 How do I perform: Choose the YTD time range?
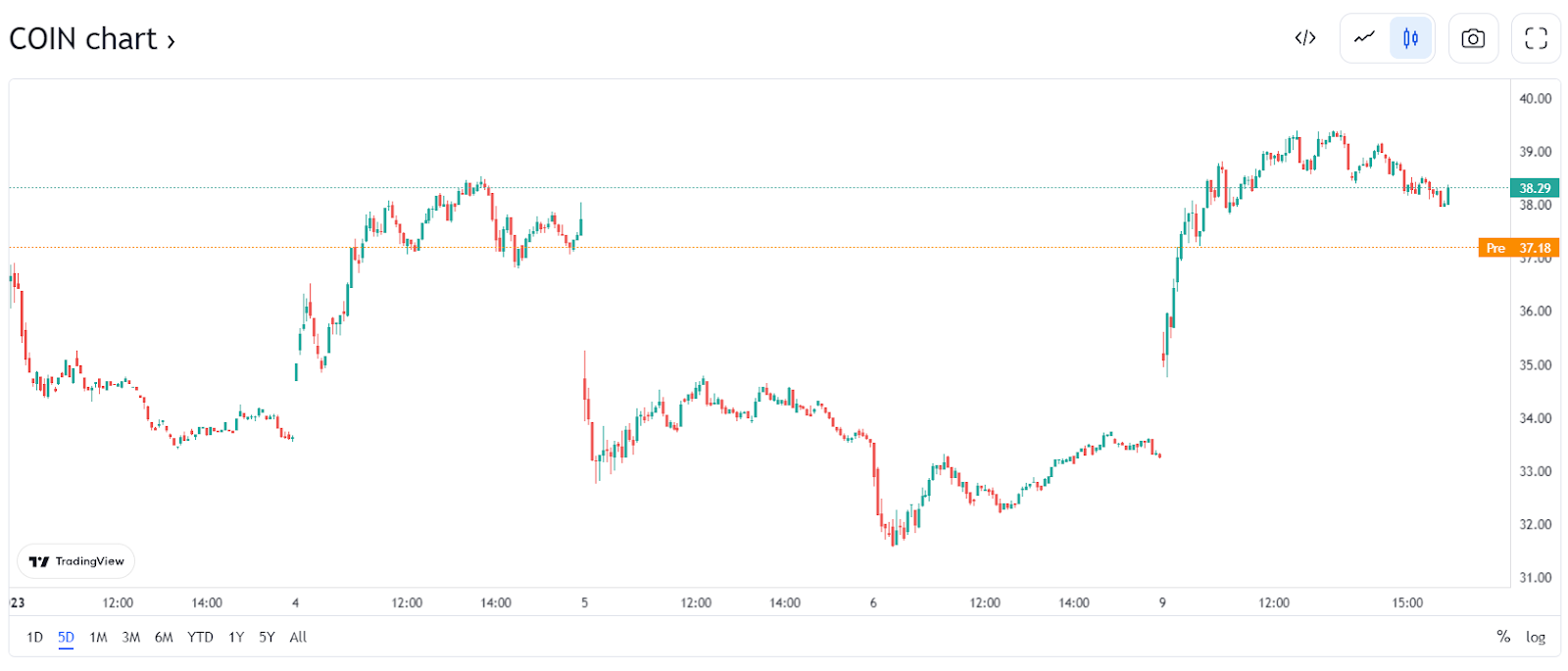tap(200, 637)
